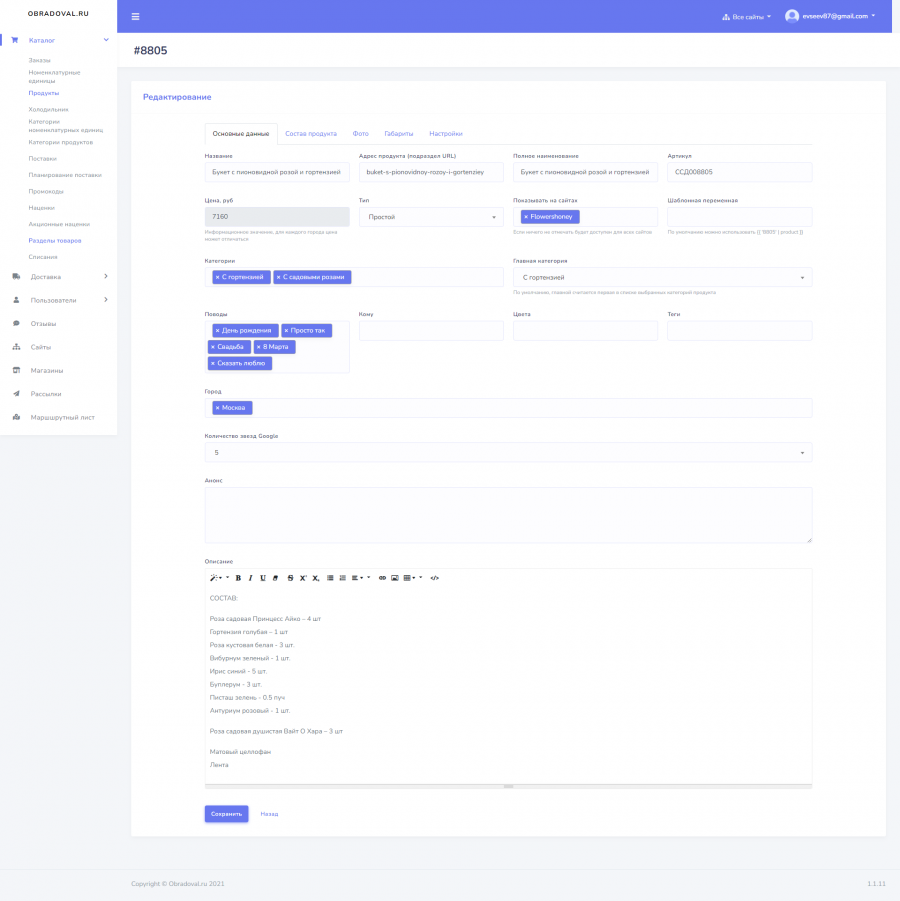Insert a link via the editor toolbar
900x901 pixels.
pyautogui.click(x=382, y=578)
